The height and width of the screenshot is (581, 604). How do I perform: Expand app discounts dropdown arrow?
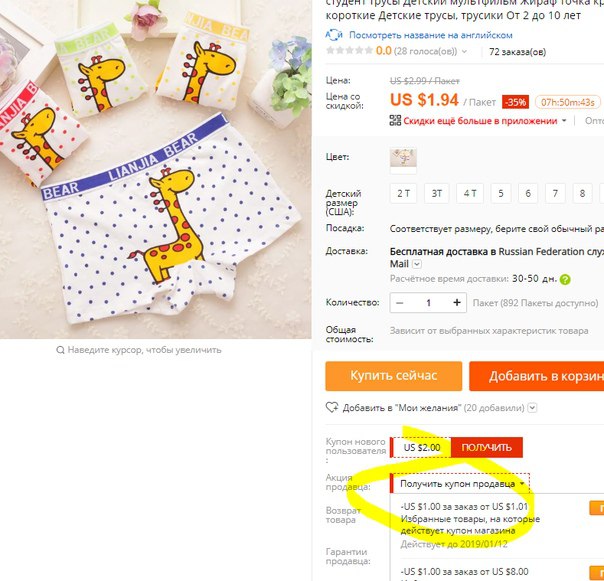pyautogui.click(x=564, y=121)
